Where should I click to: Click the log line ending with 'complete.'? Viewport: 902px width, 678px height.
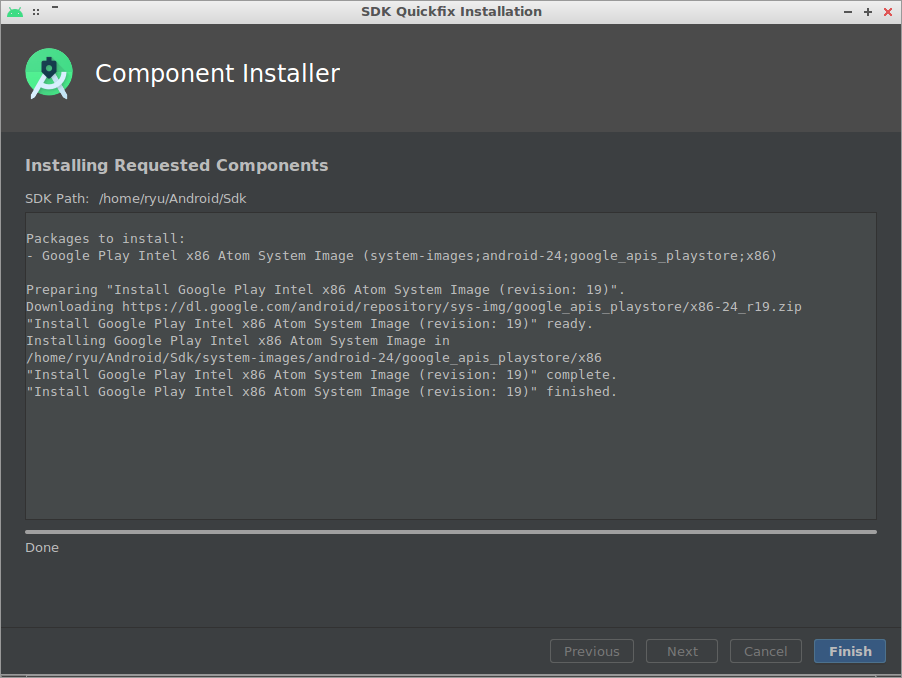click(321, 374)
